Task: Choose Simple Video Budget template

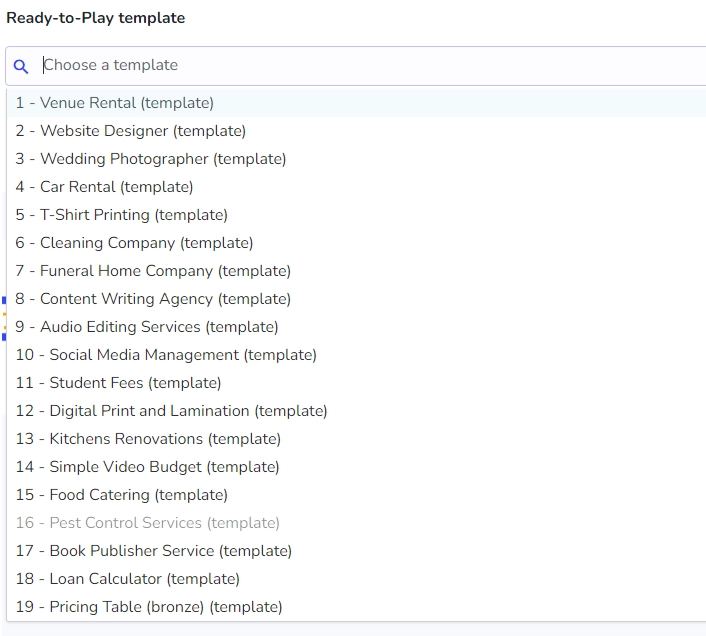Action: [357, 467]
